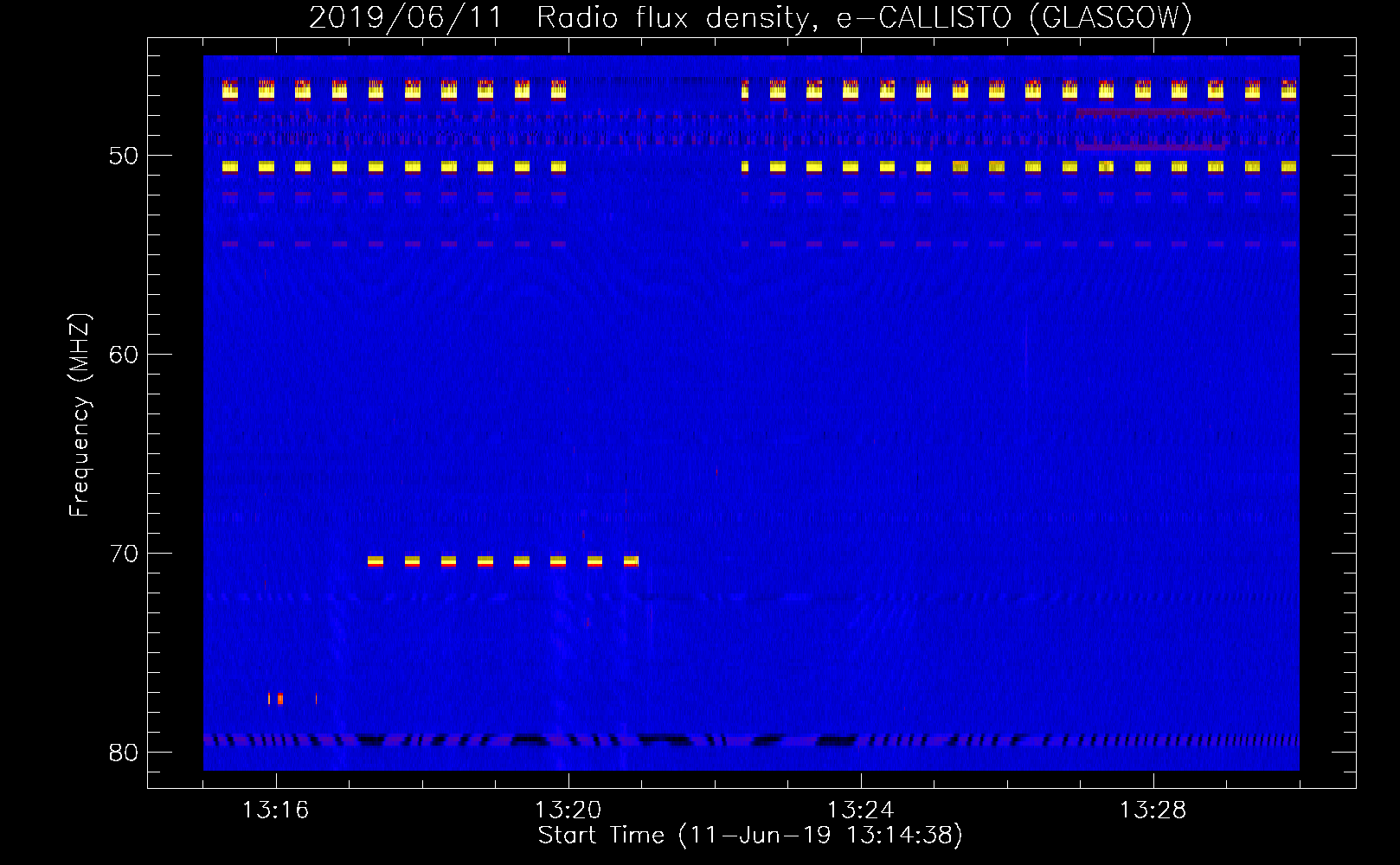Click the 'Frequency (MHZ)' y-axis label
Screen dimensions: 1400x865
(79, 415)
